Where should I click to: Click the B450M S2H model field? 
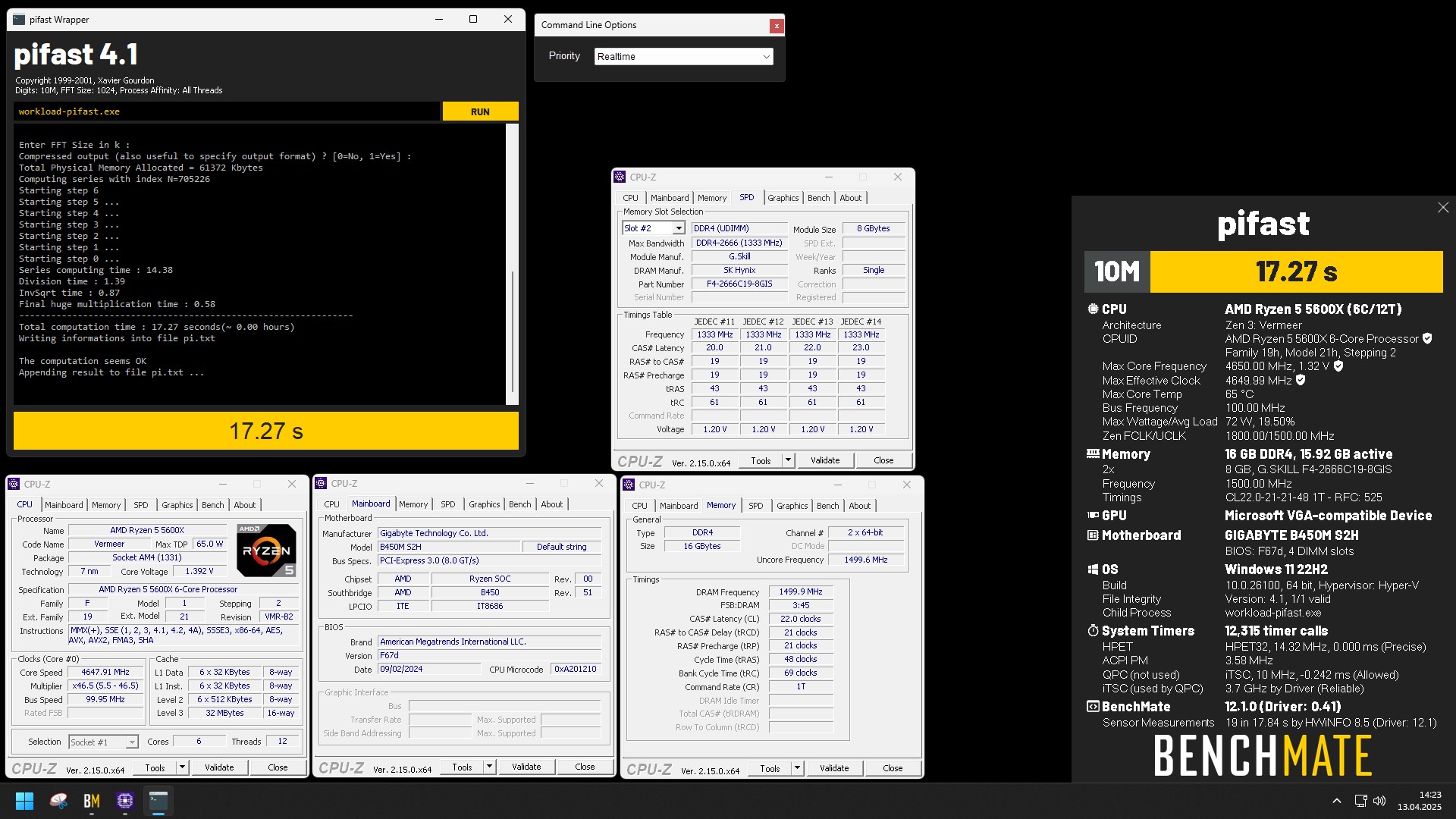pos(450,547)
